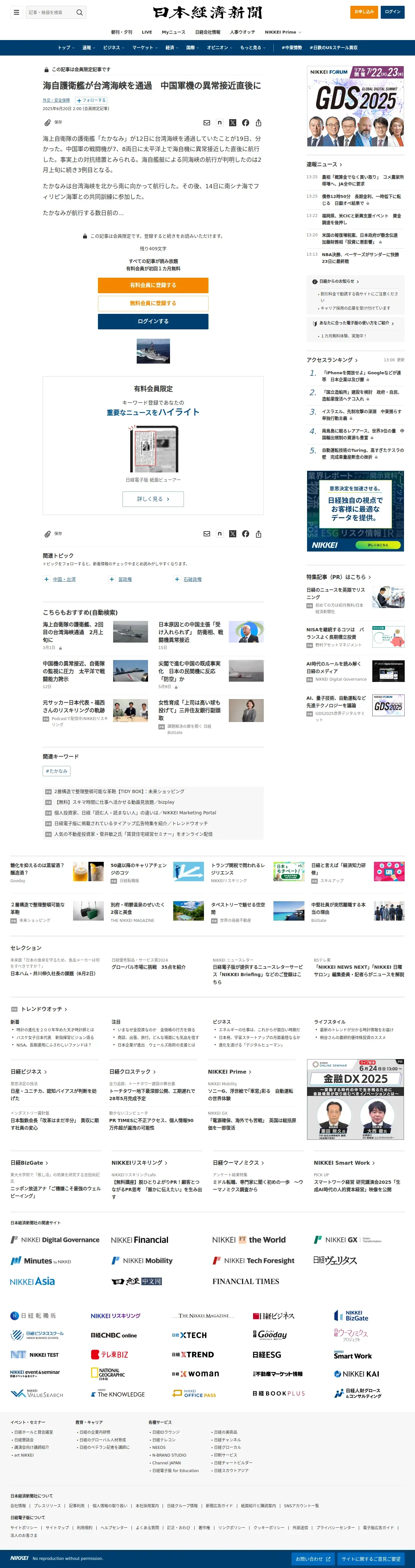This screenshot has width=415, height=1568.
Task: Expand the マーケット navigation dropdown
Action: 144,47
